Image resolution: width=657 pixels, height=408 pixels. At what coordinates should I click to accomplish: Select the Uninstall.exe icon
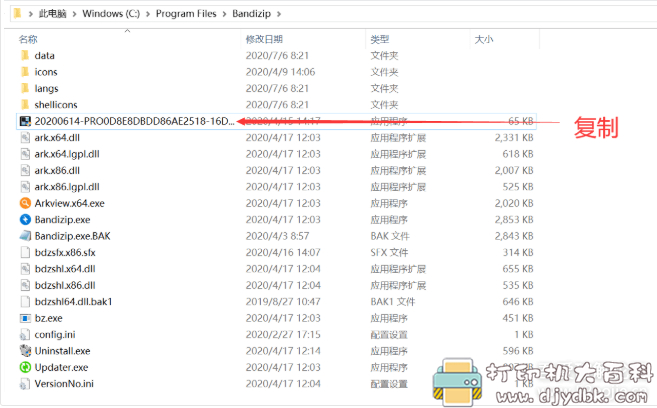click(25, 351)
